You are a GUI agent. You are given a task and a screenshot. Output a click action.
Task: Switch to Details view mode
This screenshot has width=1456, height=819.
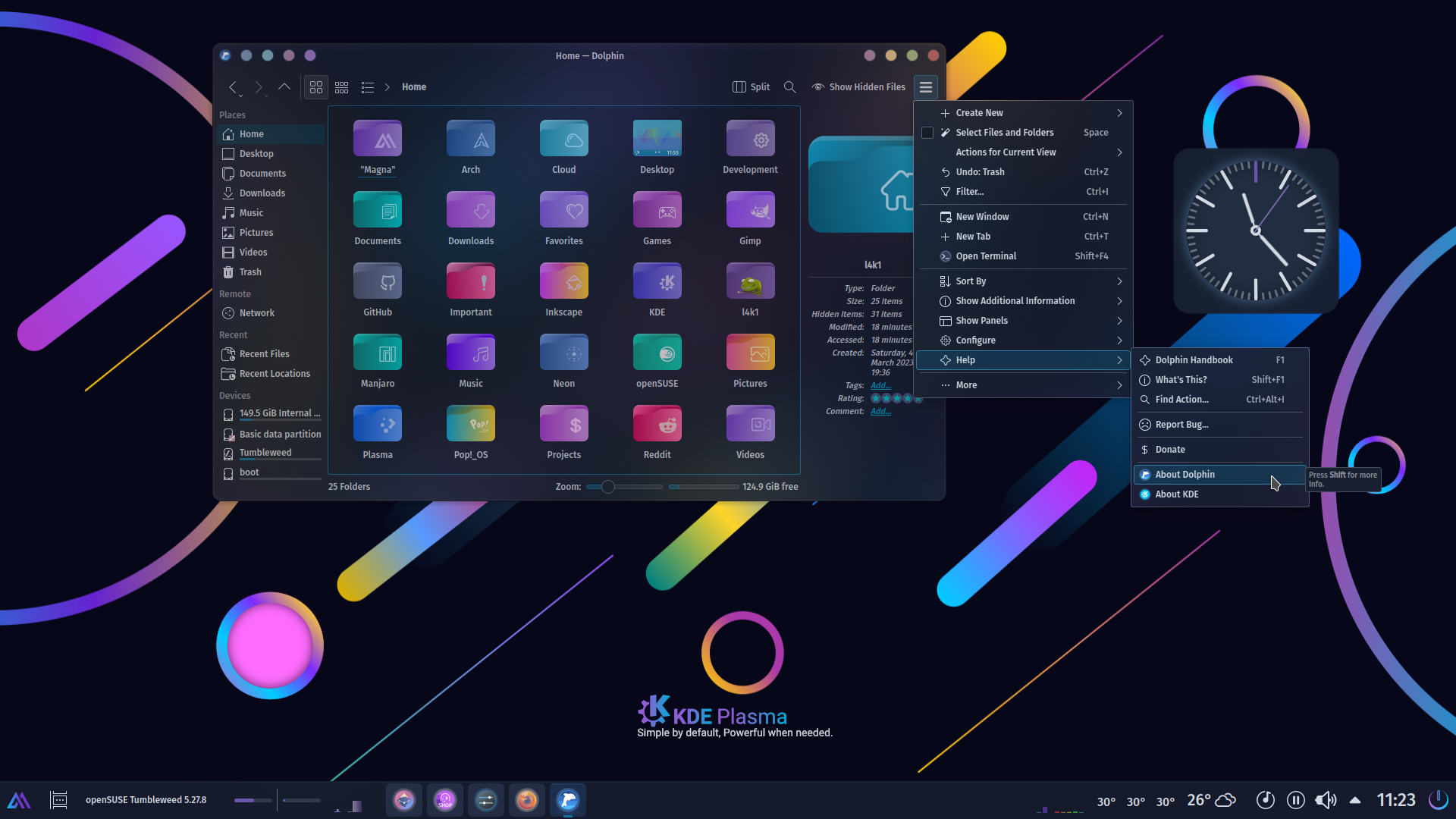coord(368,87)
